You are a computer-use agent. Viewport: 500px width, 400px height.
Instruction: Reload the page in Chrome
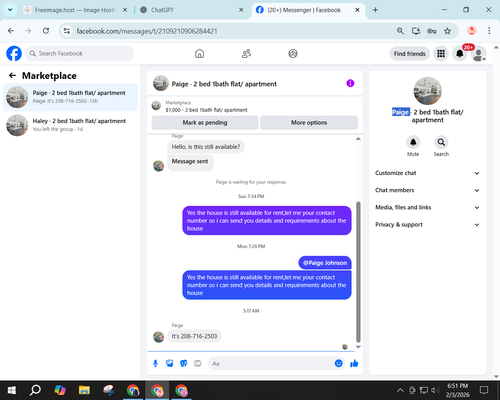point(46,31)
